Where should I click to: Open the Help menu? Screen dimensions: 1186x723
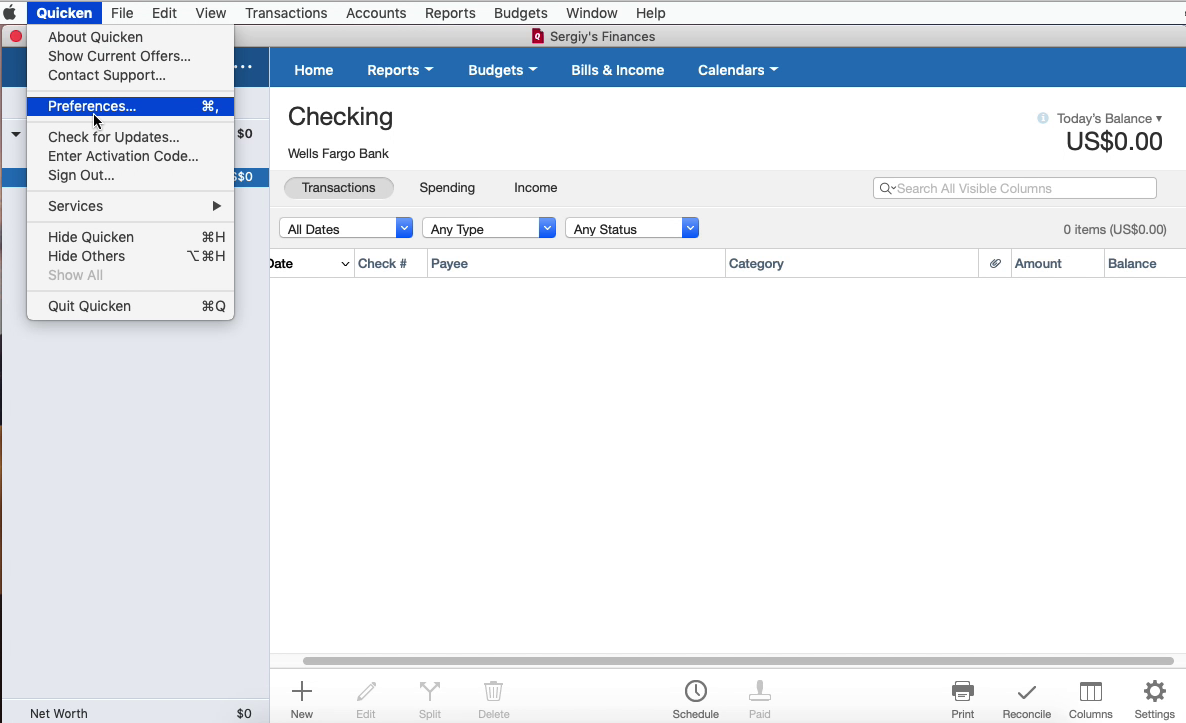click(650, 13)
